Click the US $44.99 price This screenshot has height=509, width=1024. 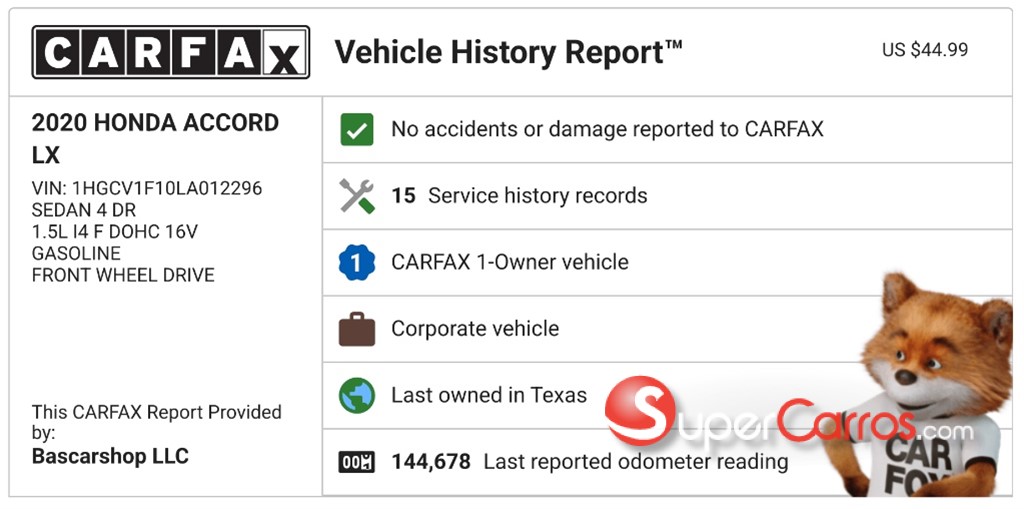[924, 50]
